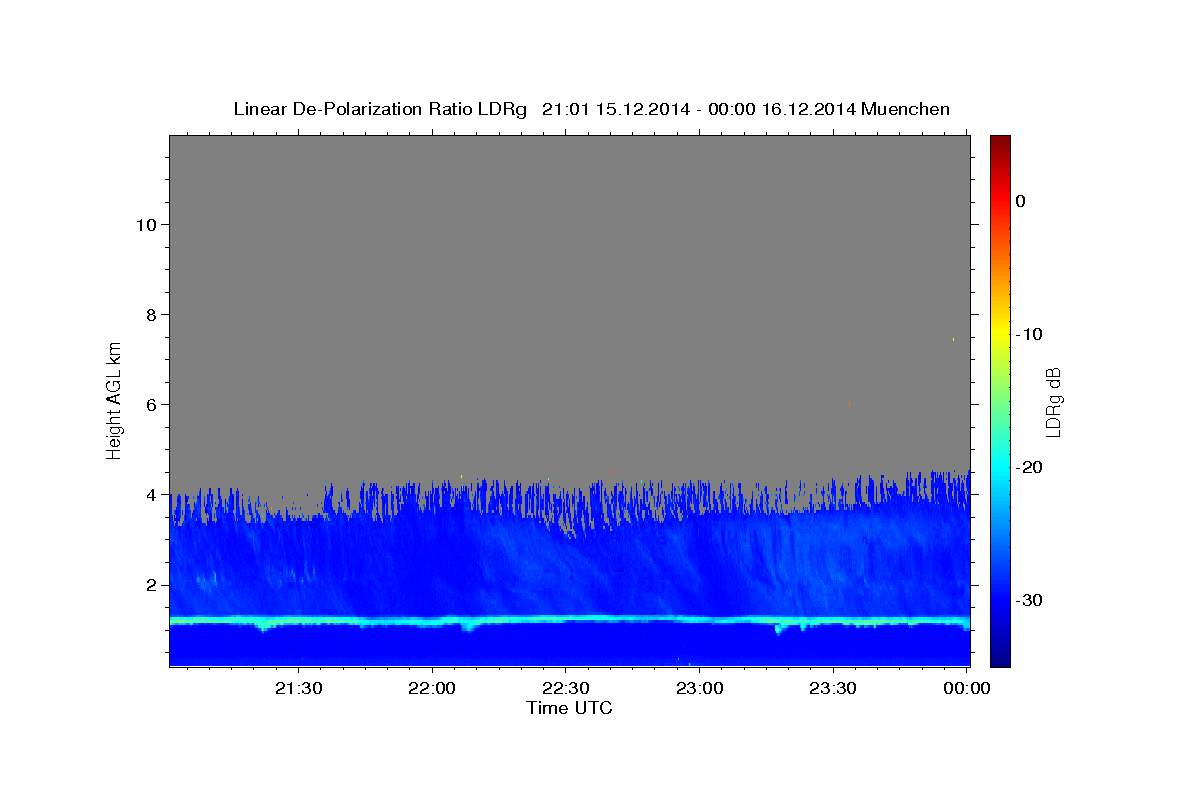Select the 00:00 time tick label
Screen dimensions: 1200x800
[966, 688]
